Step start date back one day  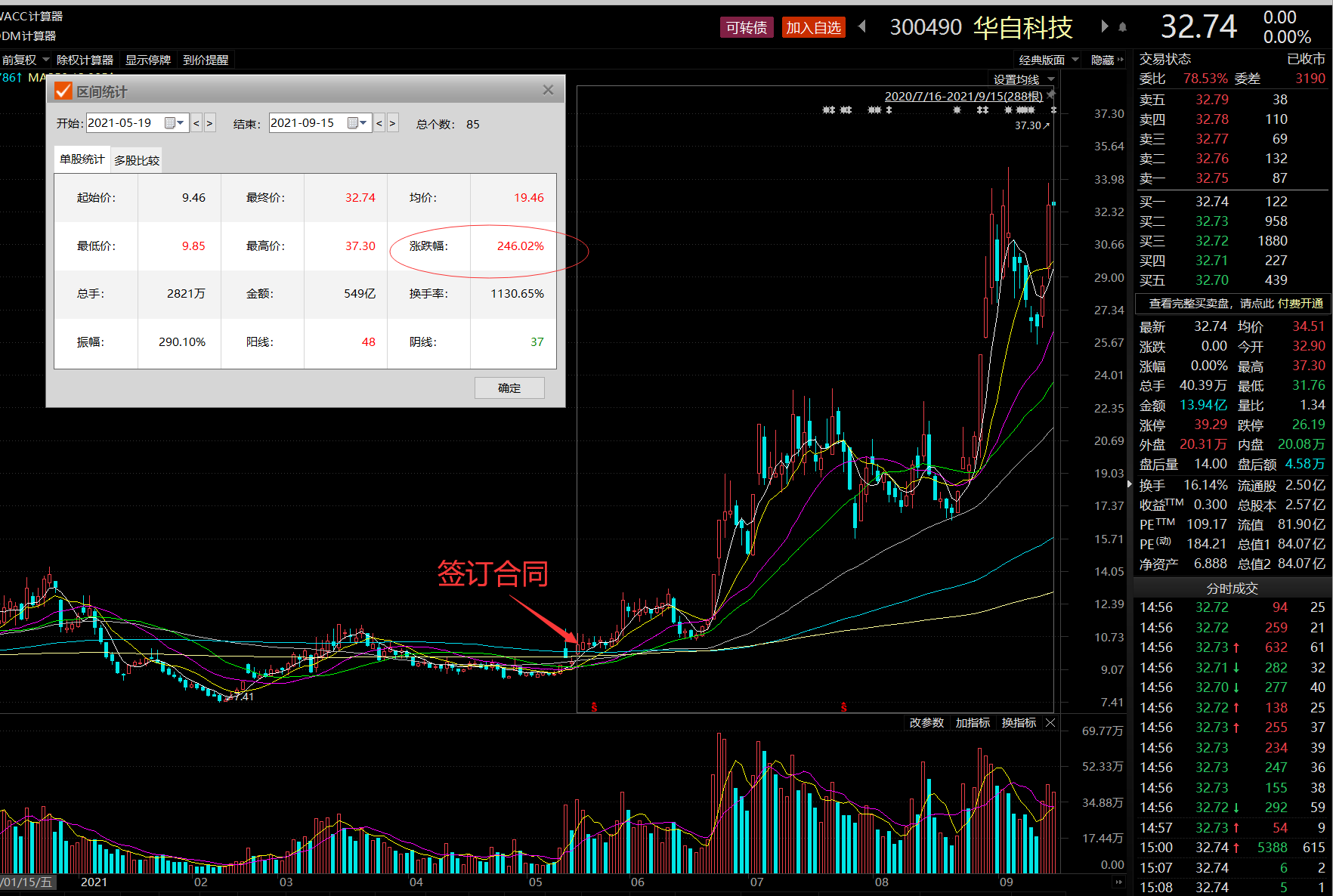(x=196, y=123)
